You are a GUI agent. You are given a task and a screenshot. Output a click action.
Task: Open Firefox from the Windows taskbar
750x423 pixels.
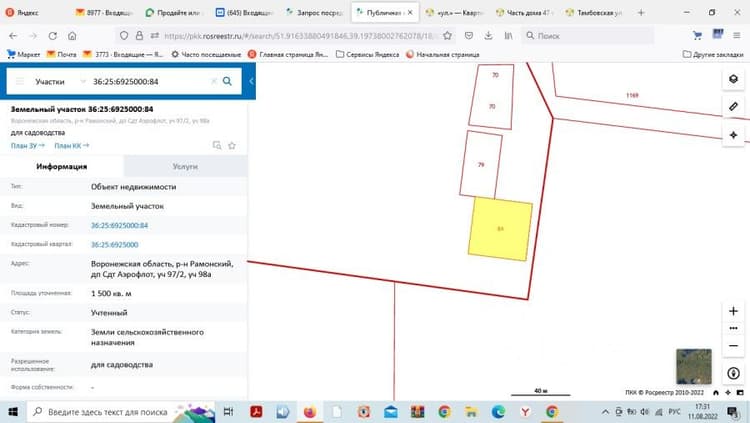(x=309, y=412)
